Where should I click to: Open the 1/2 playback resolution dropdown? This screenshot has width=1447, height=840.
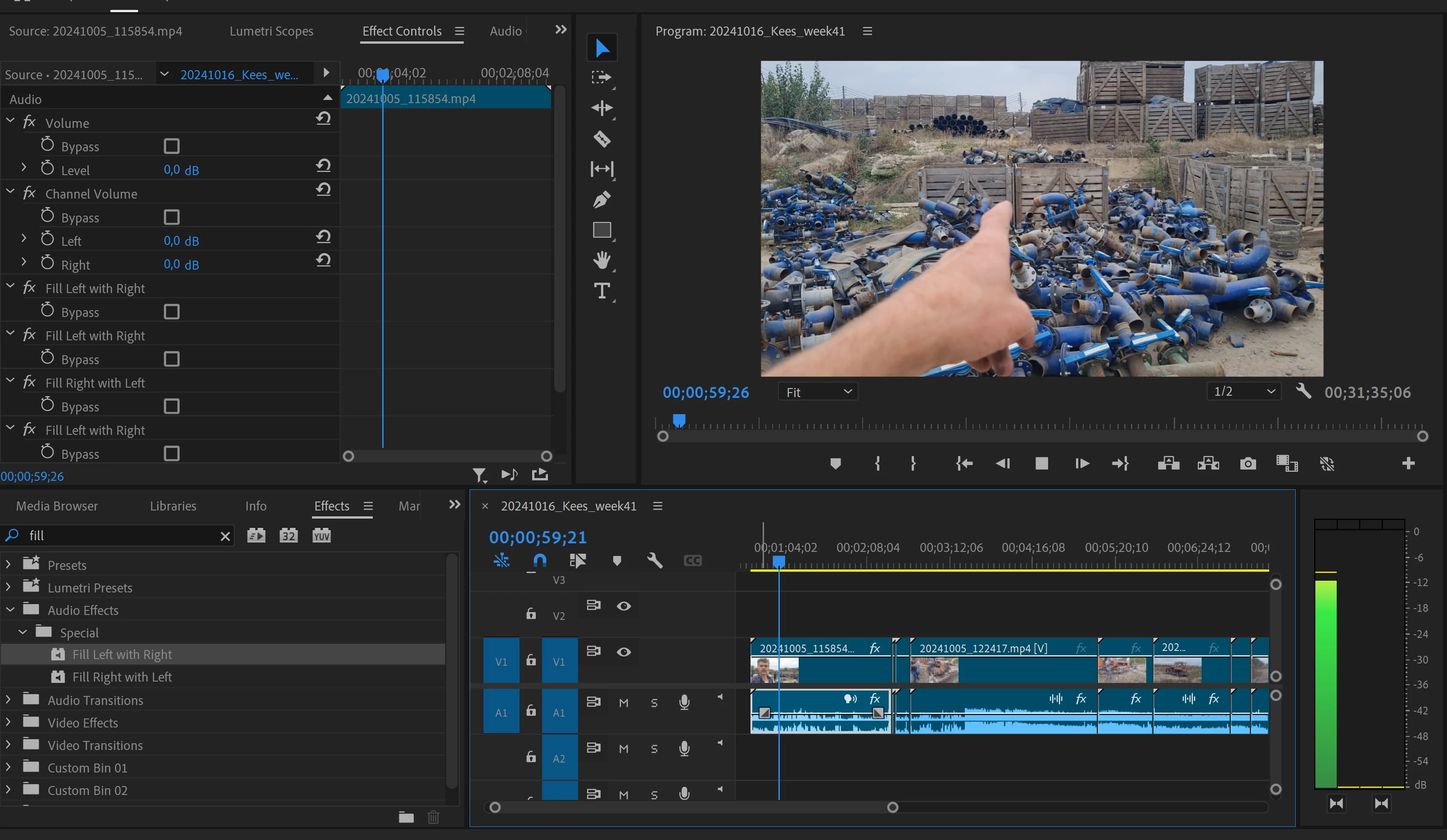tap(1244, 392)
